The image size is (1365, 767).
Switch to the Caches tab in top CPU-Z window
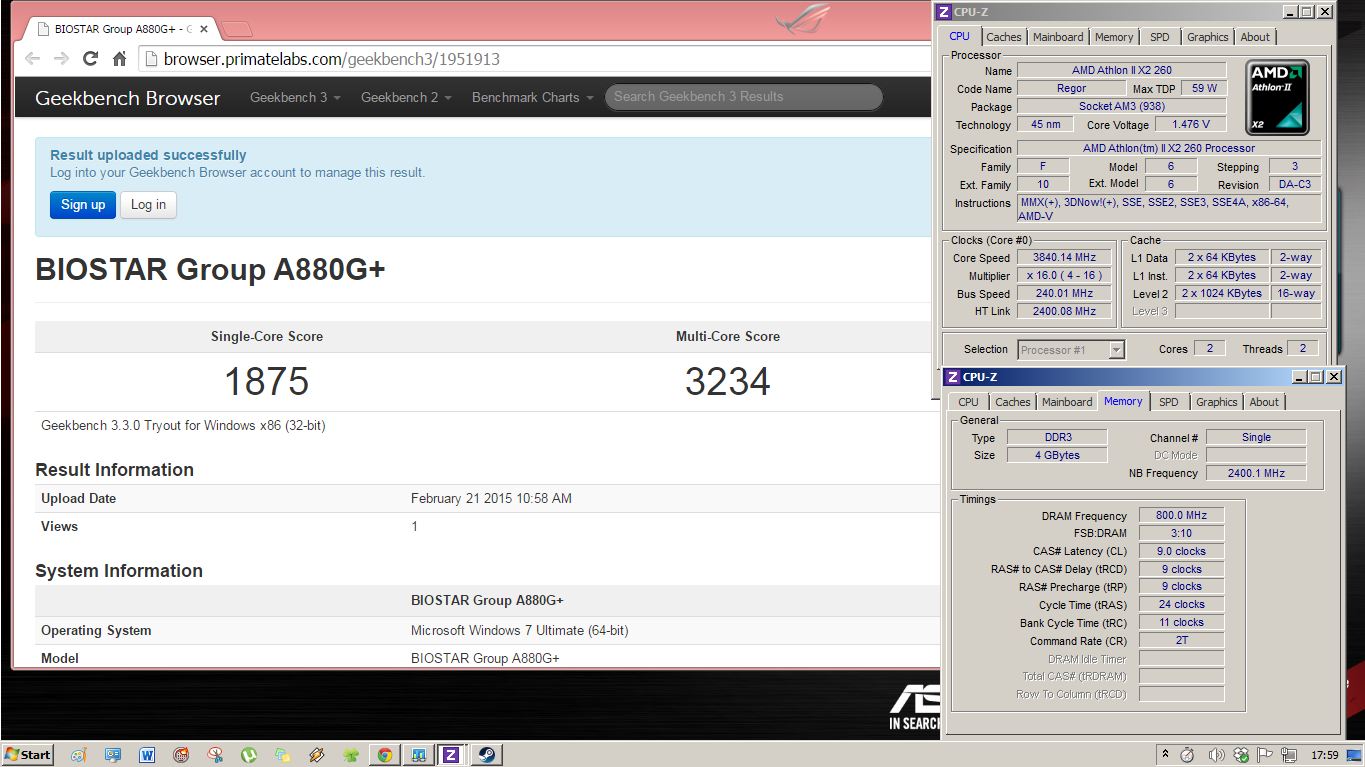1004,37
